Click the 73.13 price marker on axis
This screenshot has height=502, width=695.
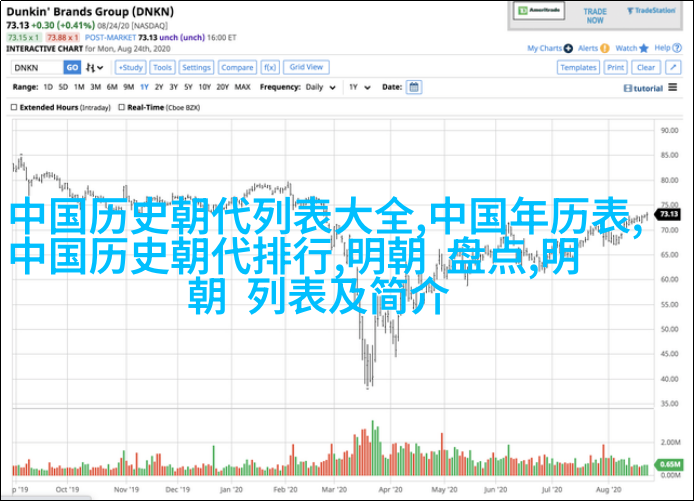668,214
